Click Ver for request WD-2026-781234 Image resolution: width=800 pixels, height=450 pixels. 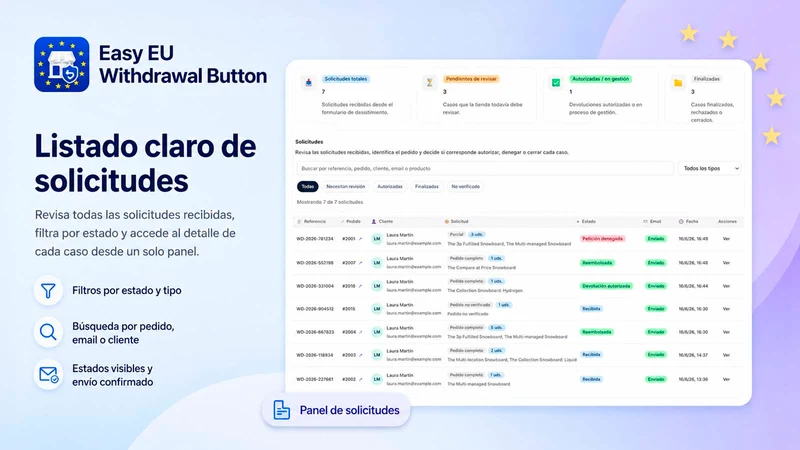(x=726, y=239)
